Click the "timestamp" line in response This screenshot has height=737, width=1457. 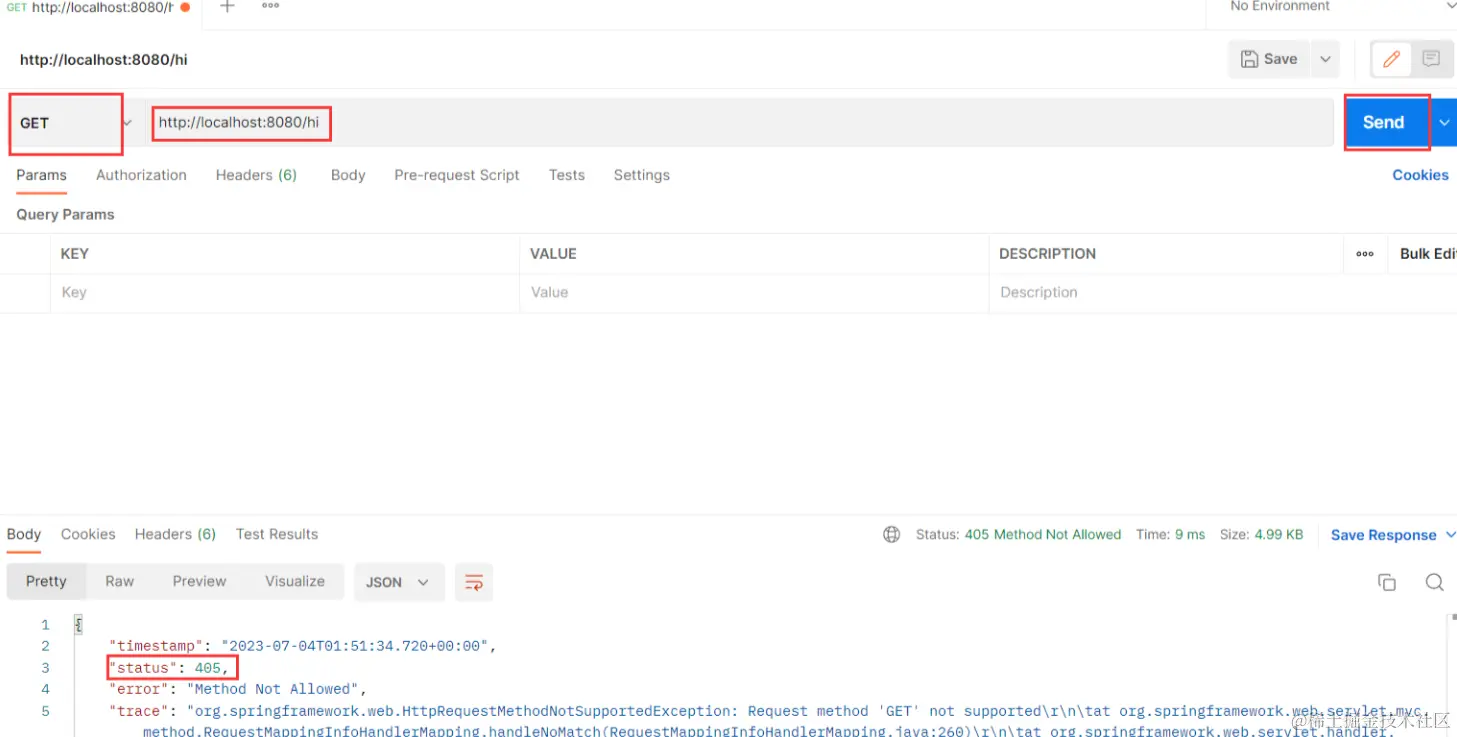pyautogui.click(x=303, y=646)
